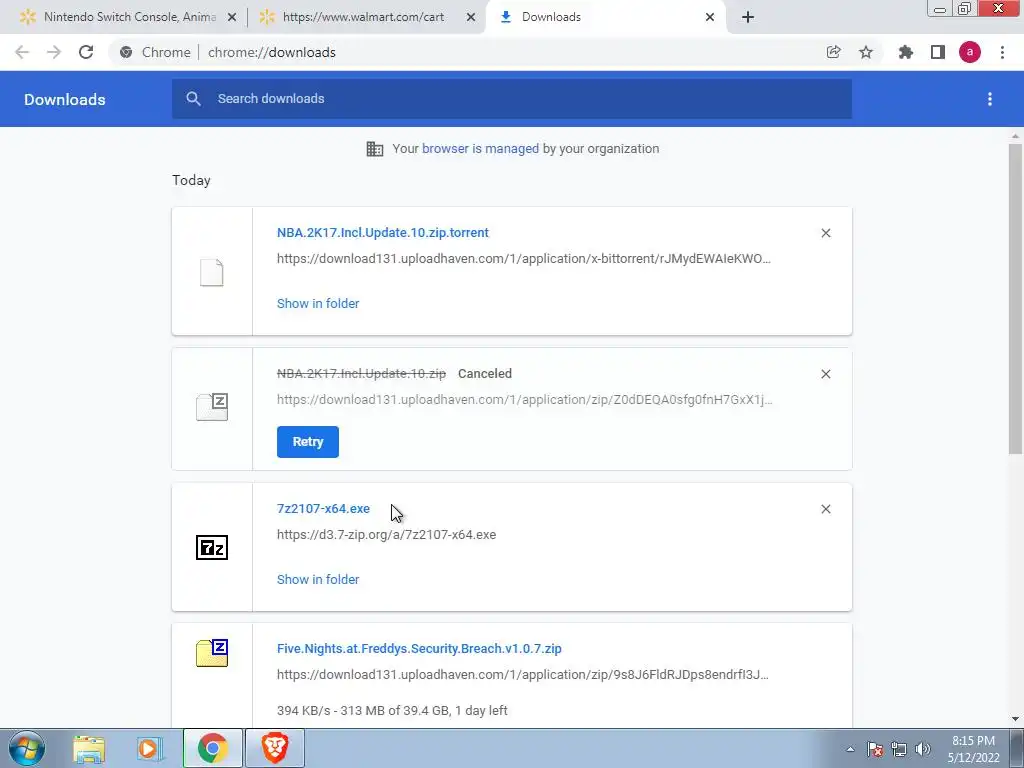Viewport: 1024px width, 768px height.
Task: Close the walmart.com/cart tab
Action: pos(471,17)
